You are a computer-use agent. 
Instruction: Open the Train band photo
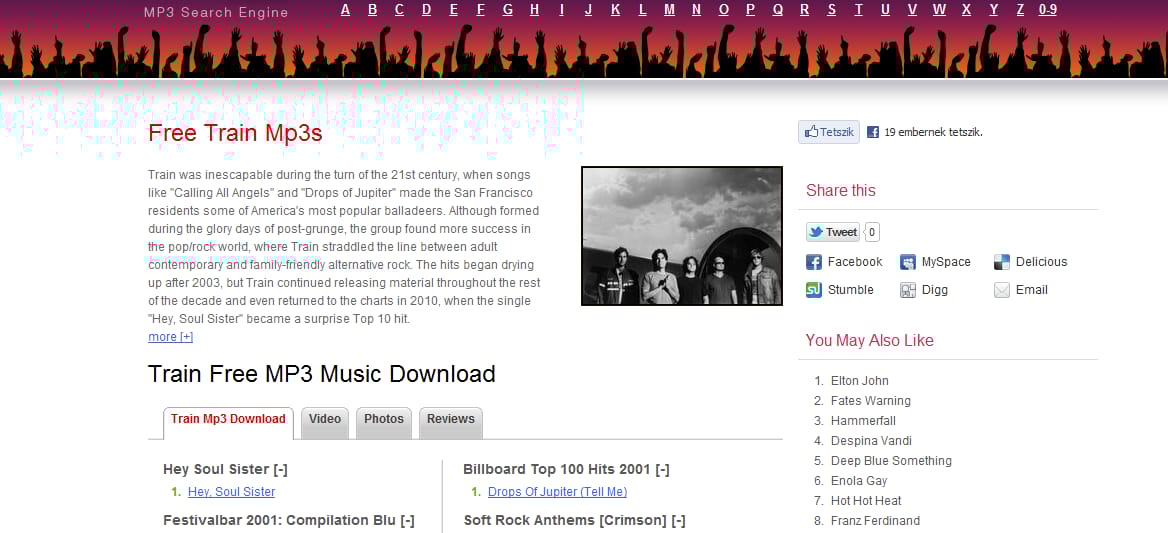coord(682,236)
